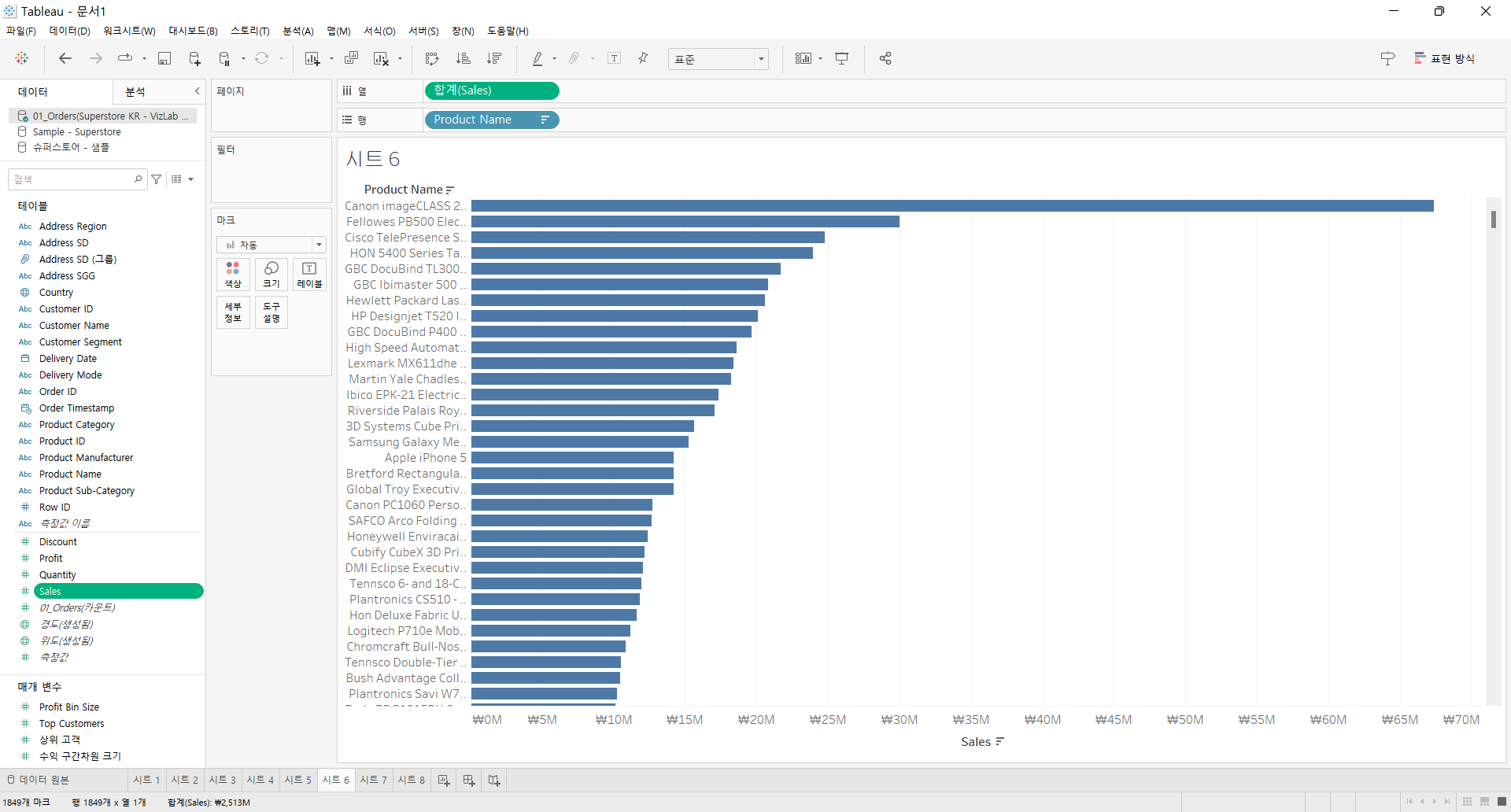Open the 워크시트(W) menu
This screenshot has width=1511, height=812.
coord(129,31)
